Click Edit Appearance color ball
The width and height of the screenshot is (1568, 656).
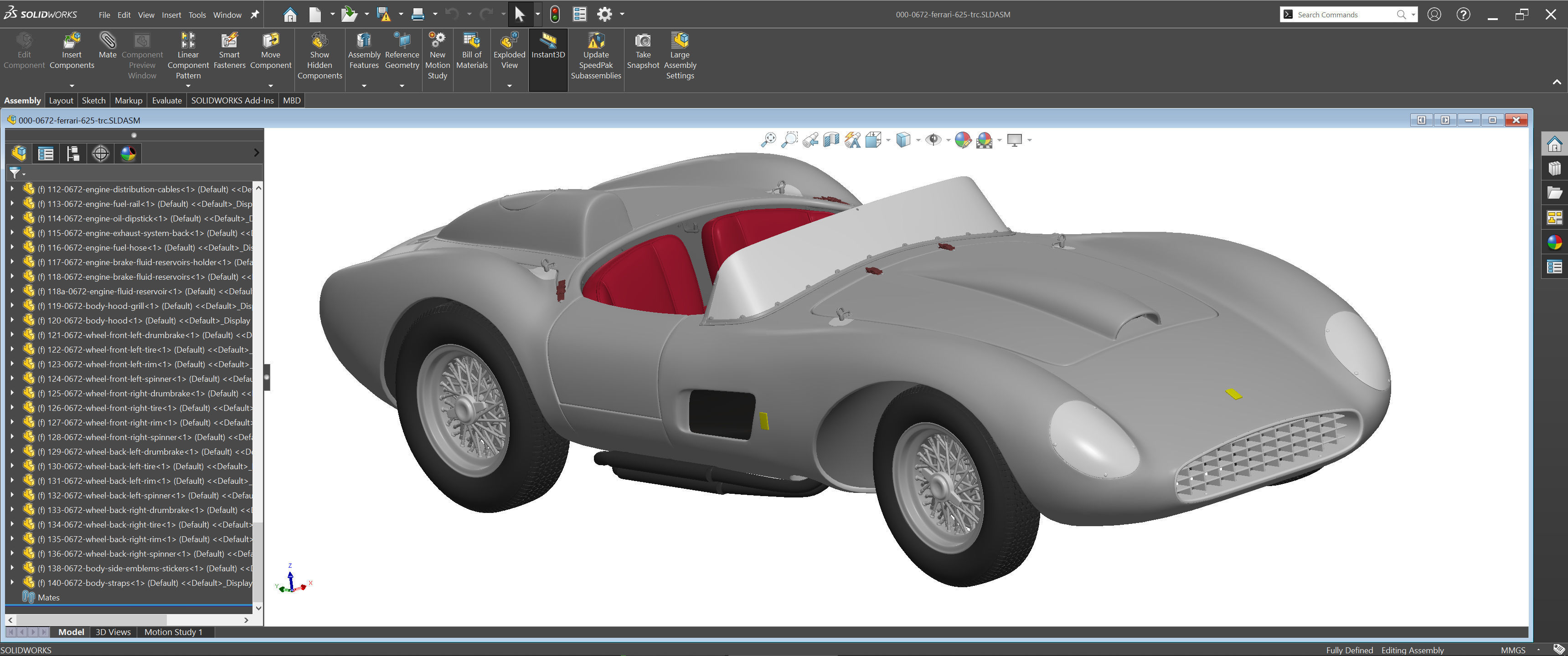click(963, 140)
